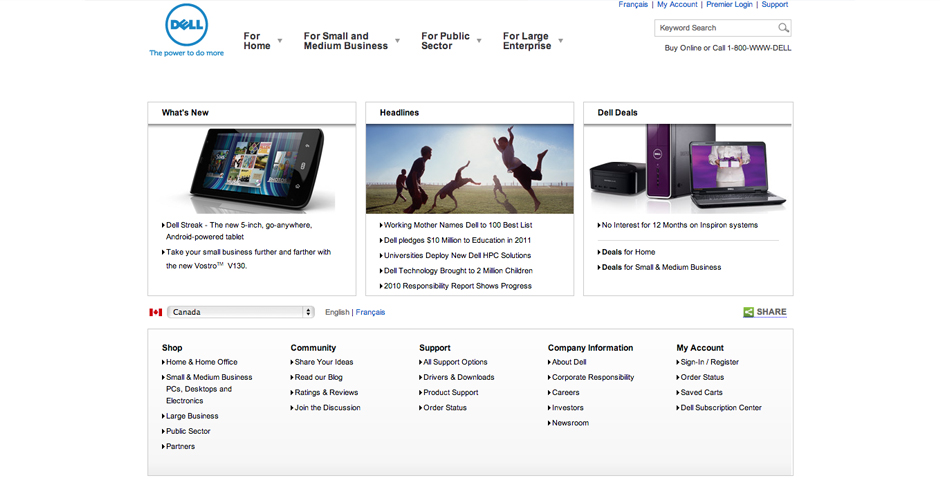Open Working Mother Names Dell headline

click(x=457, y=225)
